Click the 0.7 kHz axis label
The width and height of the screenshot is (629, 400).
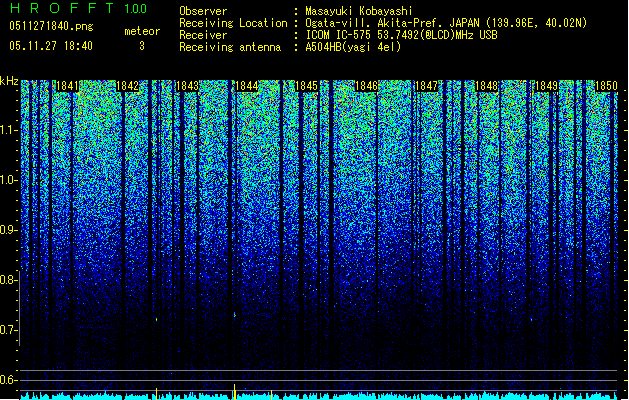point(8,330)
